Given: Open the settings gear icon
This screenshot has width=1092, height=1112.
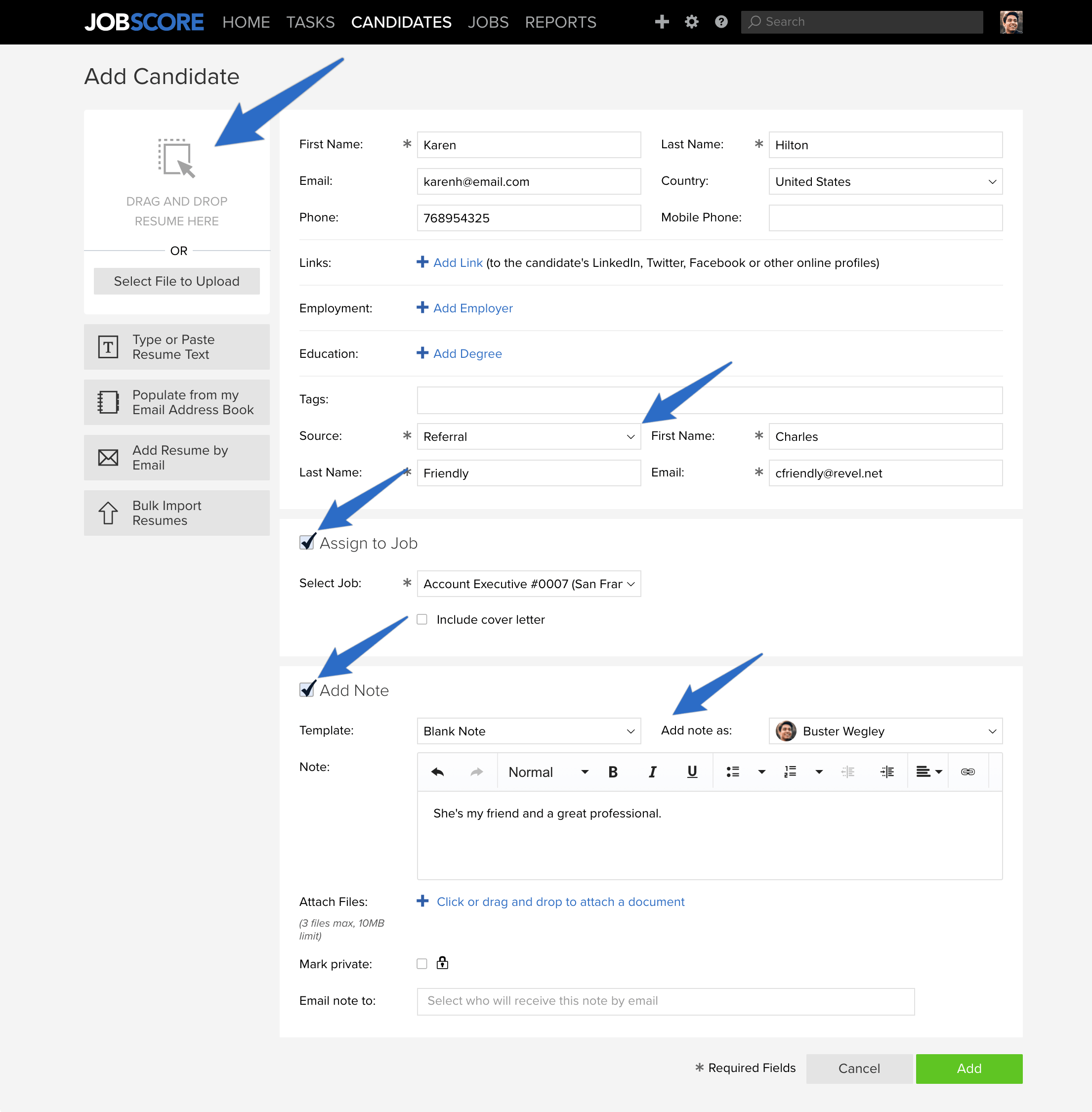Looking at the screenshot, I should pyautogui.click(x=692, y=22).
